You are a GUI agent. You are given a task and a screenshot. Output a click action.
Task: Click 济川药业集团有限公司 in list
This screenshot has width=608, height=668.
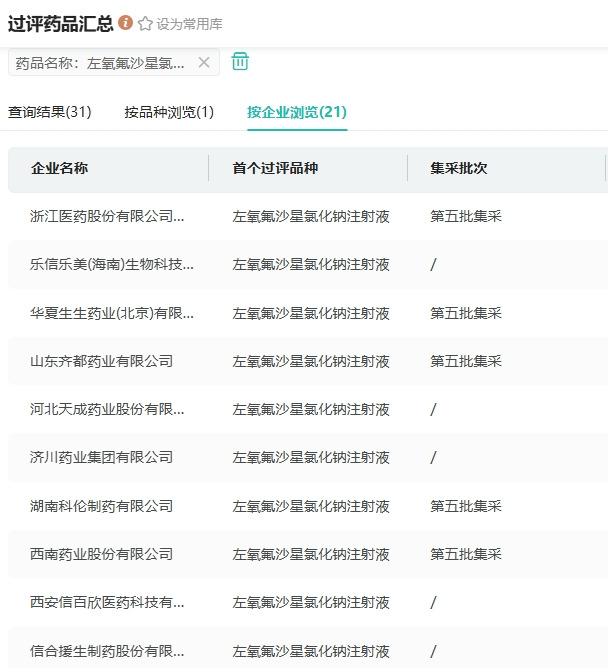(102, 457)
